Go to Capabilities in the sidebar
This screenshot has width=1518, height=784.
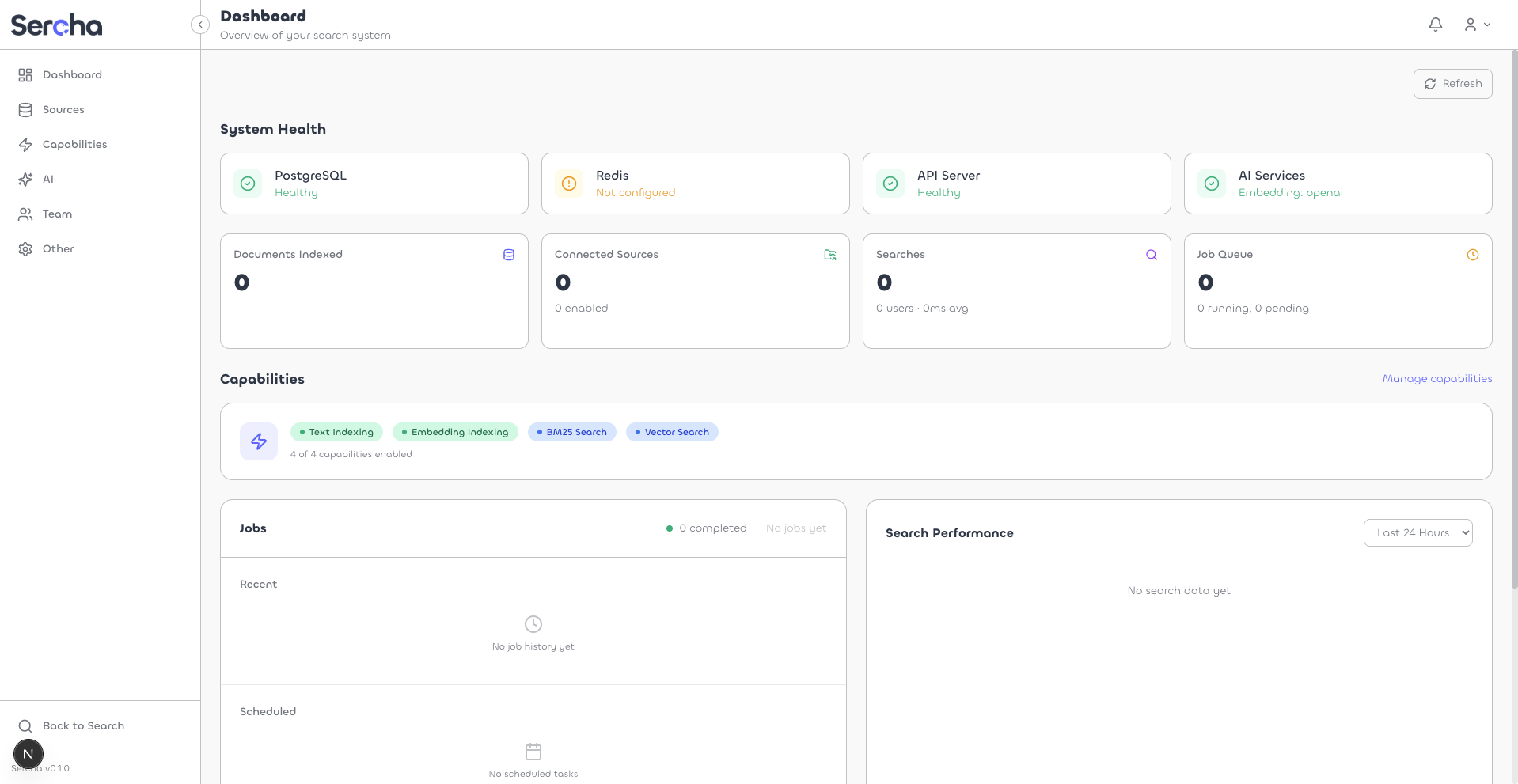click(74, 145)
